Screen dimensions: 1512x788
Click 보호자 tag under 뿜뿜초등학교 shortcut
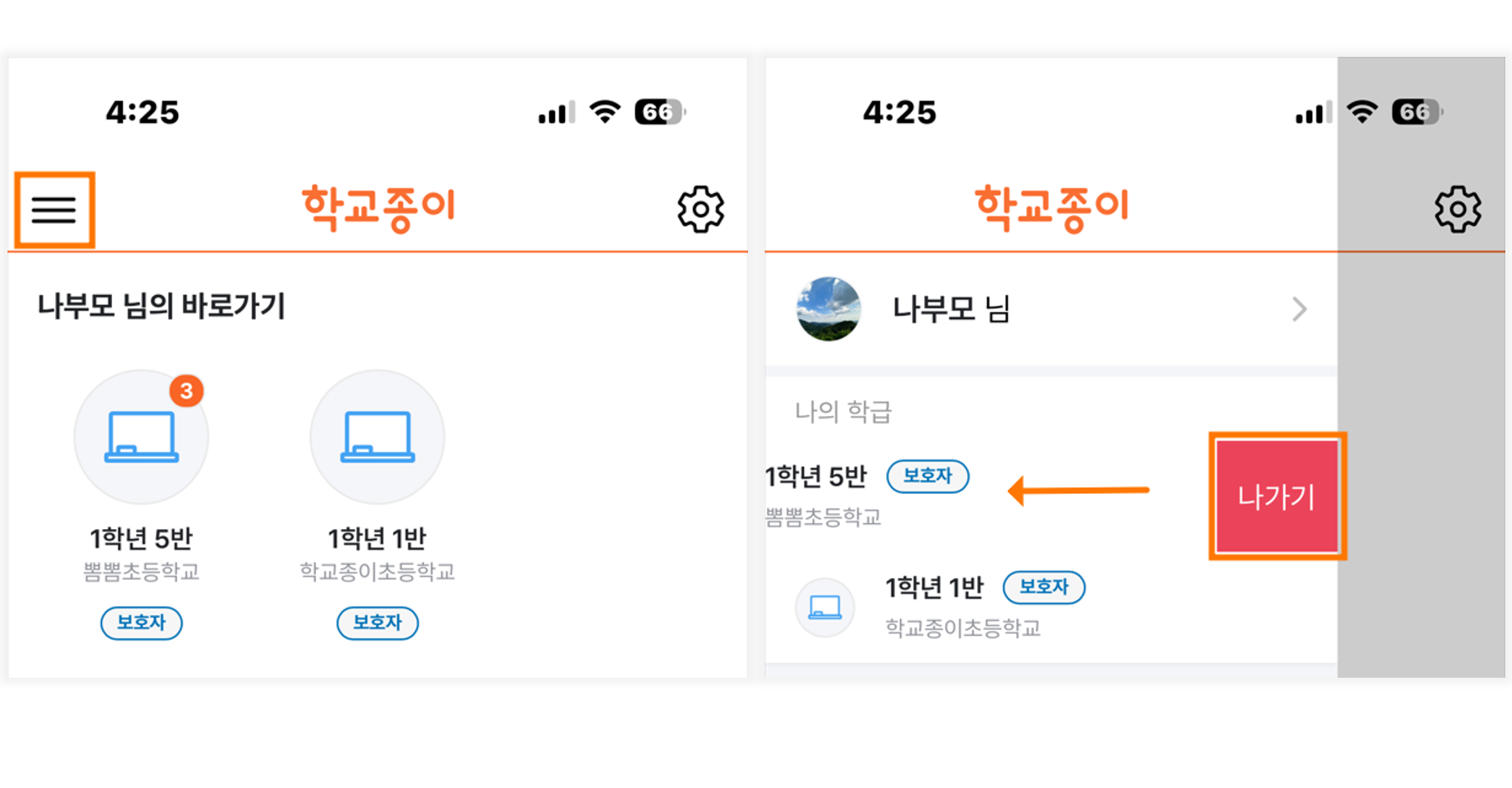141,623
